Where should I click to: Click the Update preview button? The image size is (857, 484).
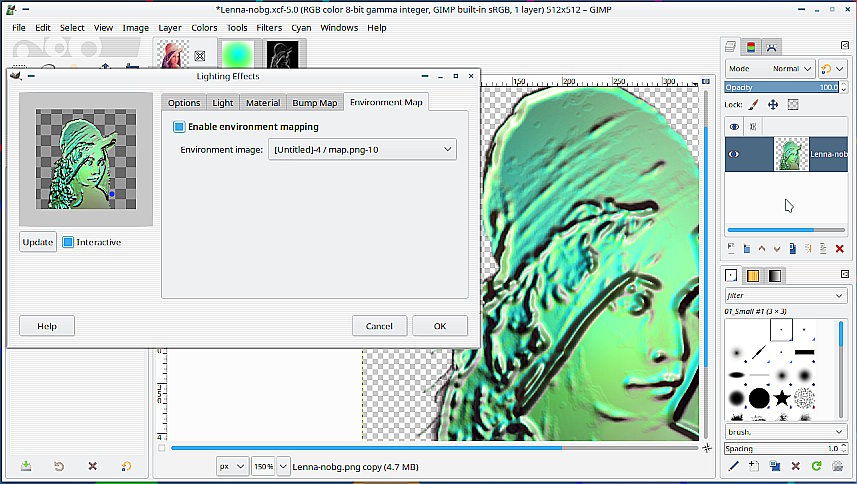(38, 242)
